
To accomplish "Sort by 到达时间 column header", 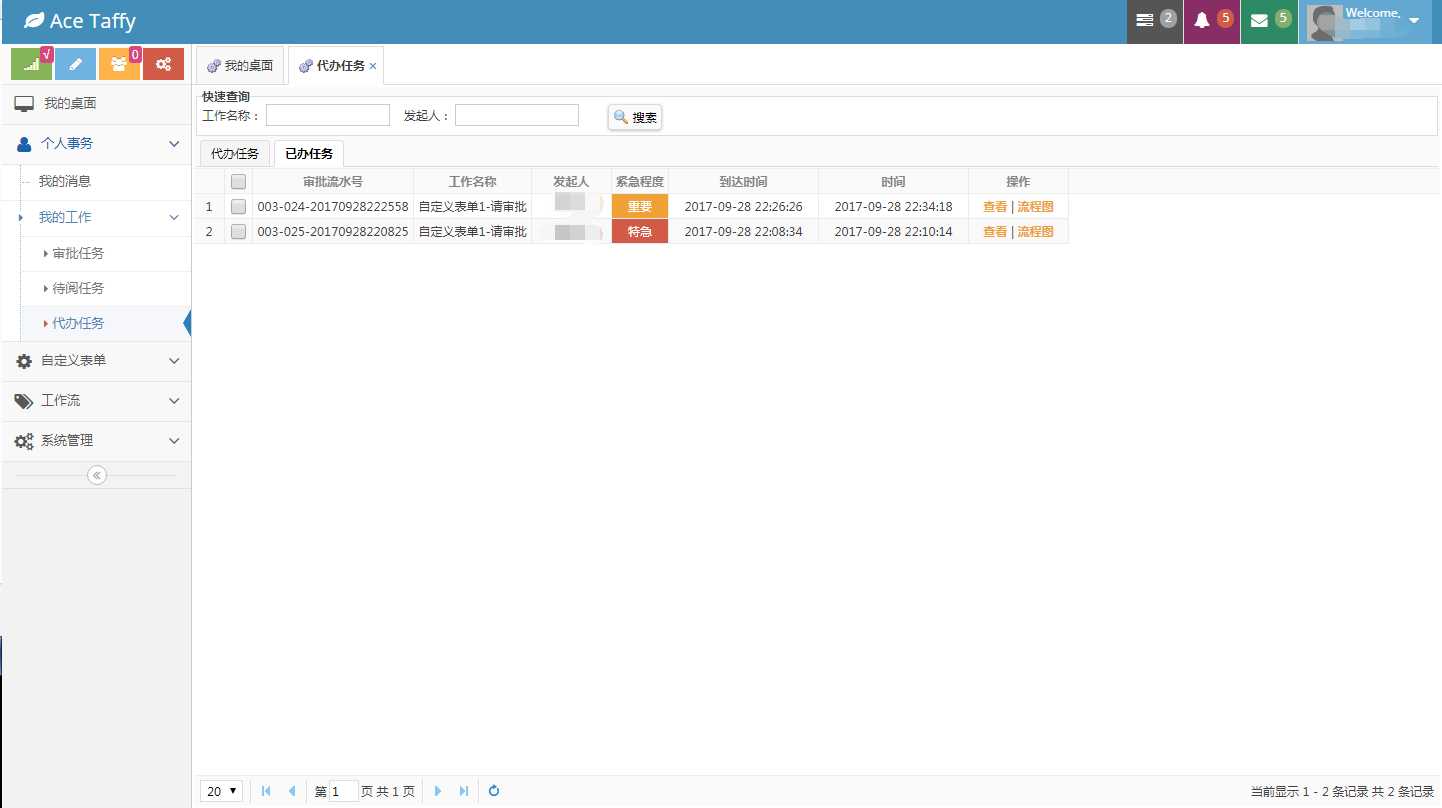I will 744,182.
